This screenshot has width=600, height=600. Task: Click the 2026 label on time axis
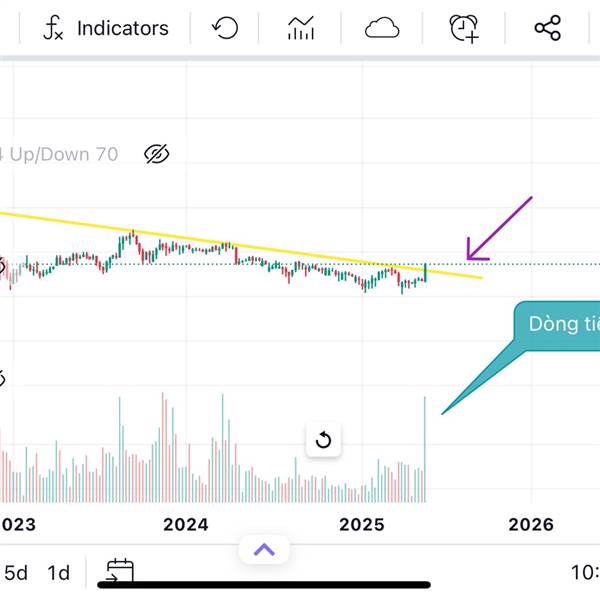tap(531, 525)
